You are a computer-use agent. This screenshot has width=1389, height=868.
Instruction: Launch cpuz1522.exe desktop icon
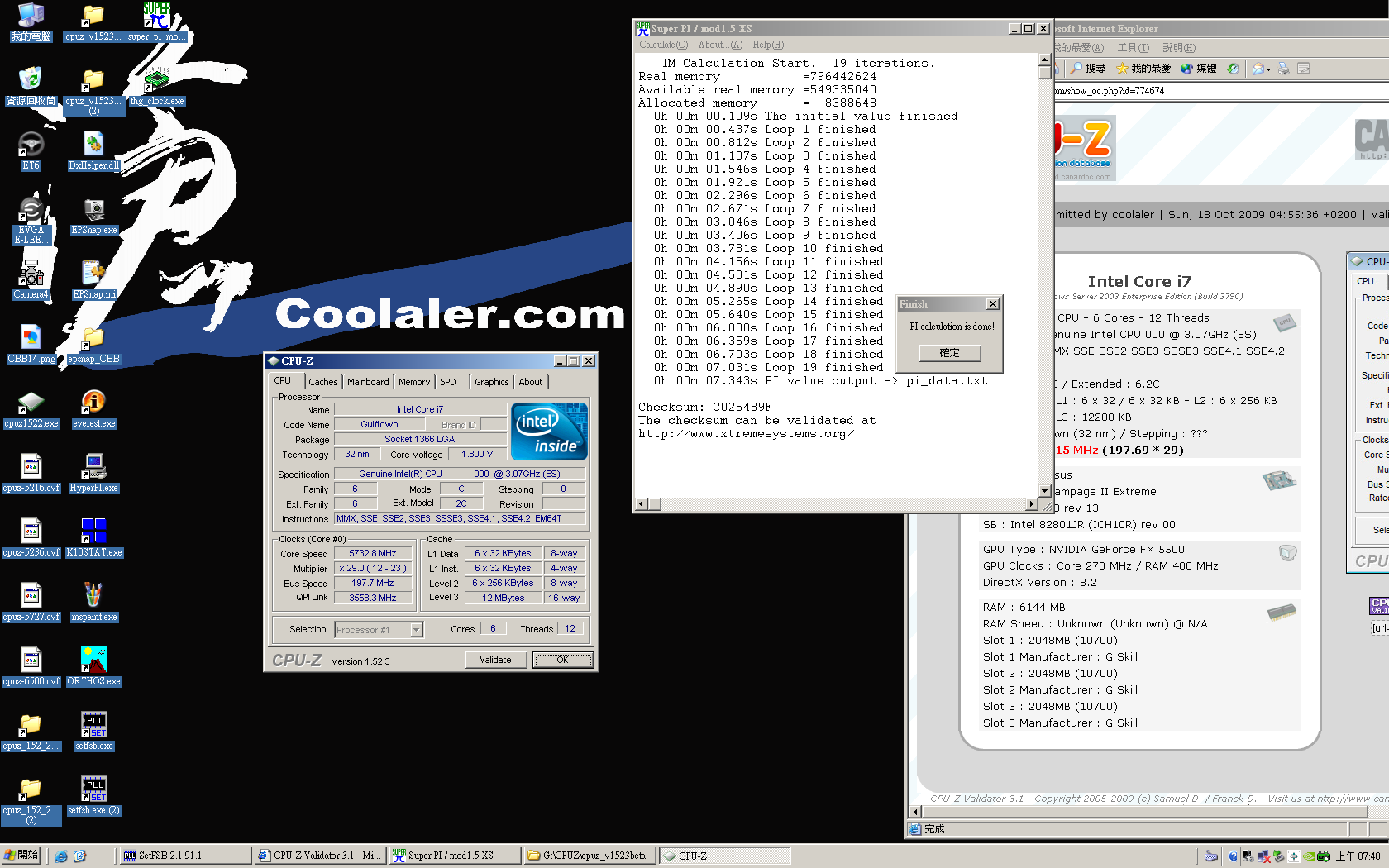pos(31,409)
